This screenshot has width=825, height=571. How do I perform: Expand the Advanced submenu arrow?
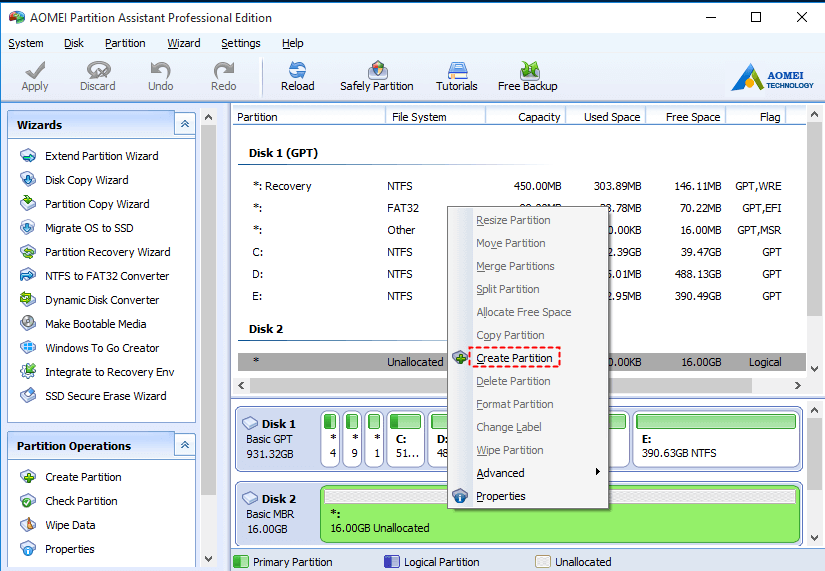[597, 472]
